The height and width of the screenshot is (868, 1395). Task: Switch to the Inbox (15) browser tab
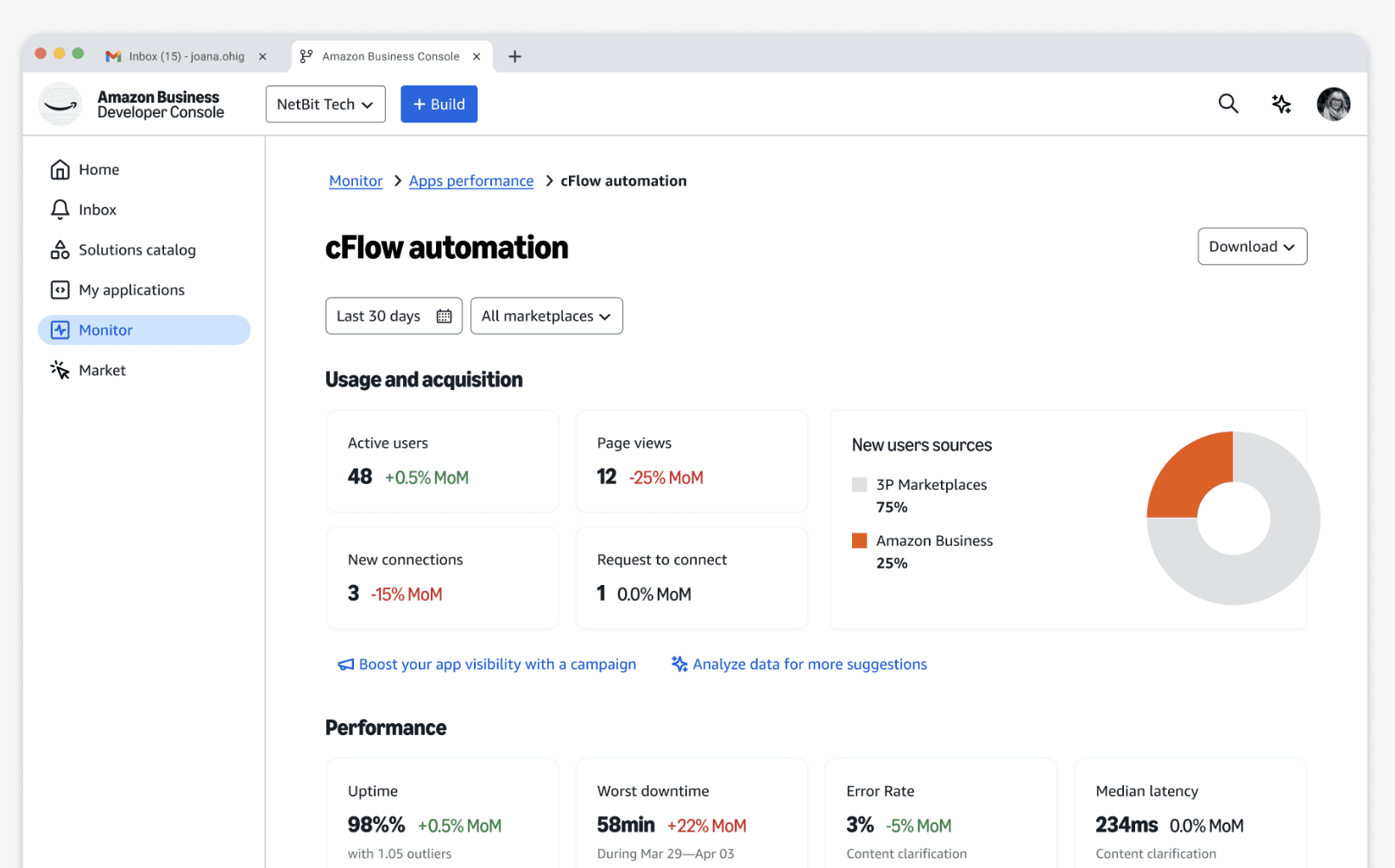186,56
